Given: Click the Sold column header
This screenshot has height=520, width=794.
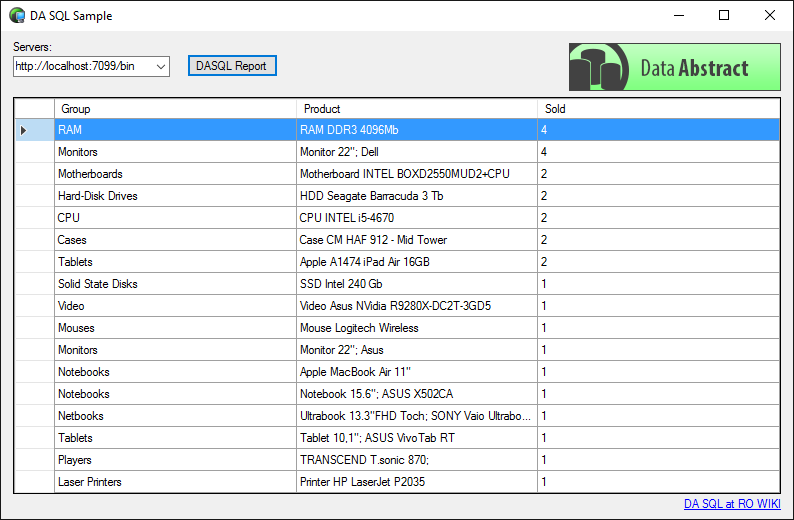Looking at the screenshot, I should tap(657, 109).
